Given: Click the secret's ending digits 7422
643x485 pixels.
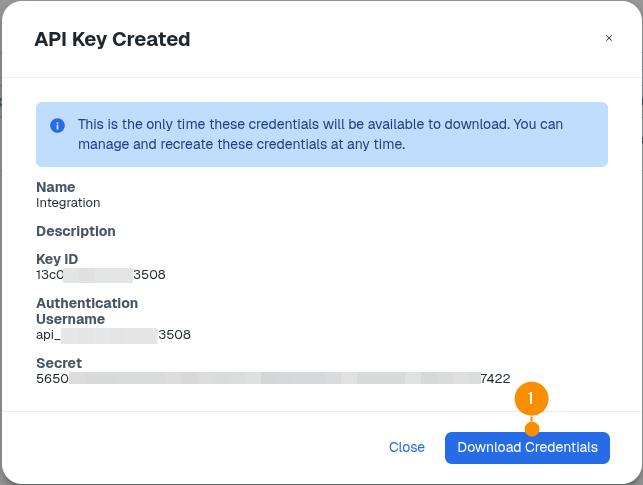Looking at the screenshot, I should pyautogui.click(x=495, y=379).
